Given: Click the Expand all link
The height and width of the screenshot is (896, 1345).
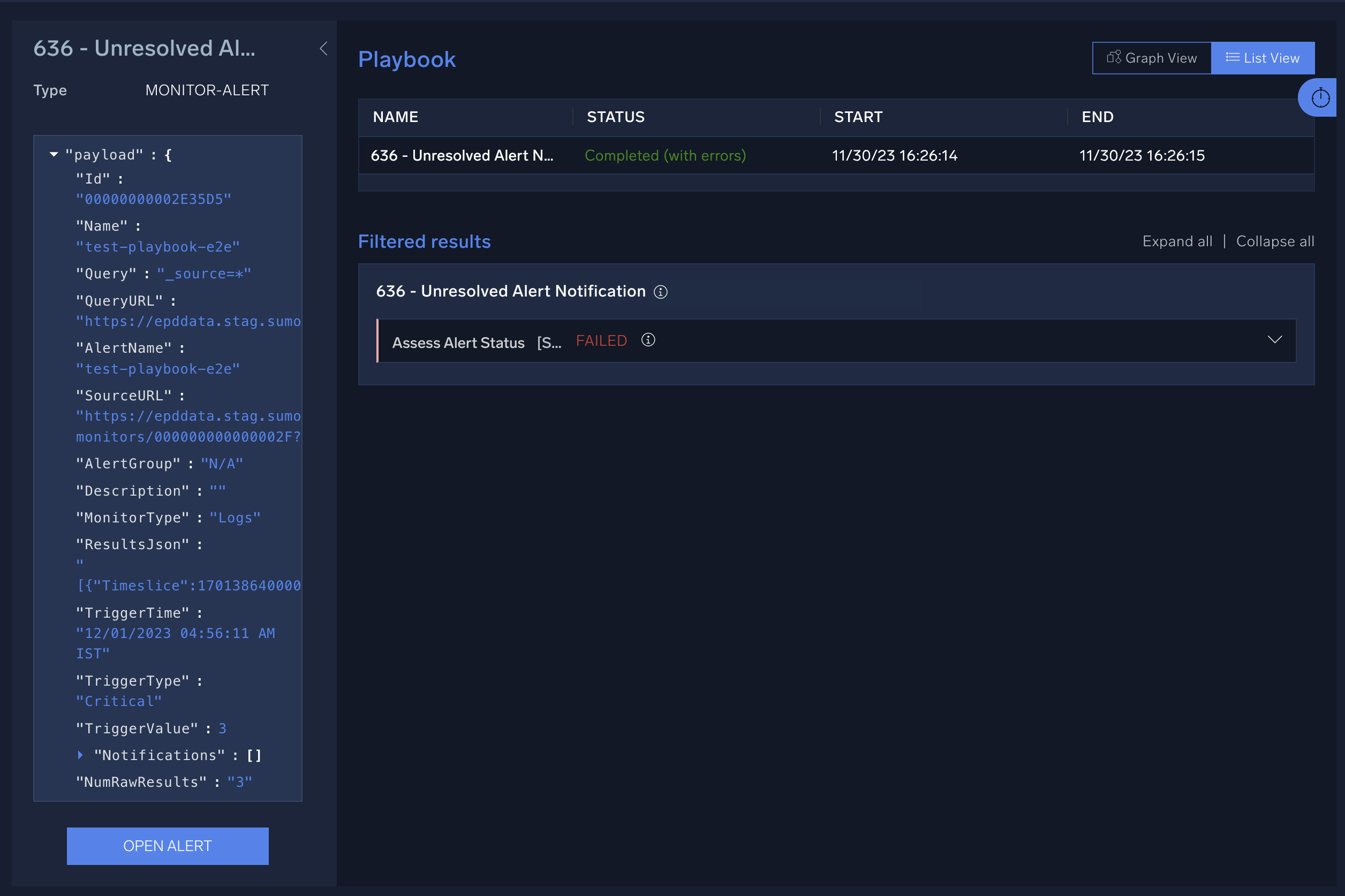Looking at the screenshot, I should 1176,240.
